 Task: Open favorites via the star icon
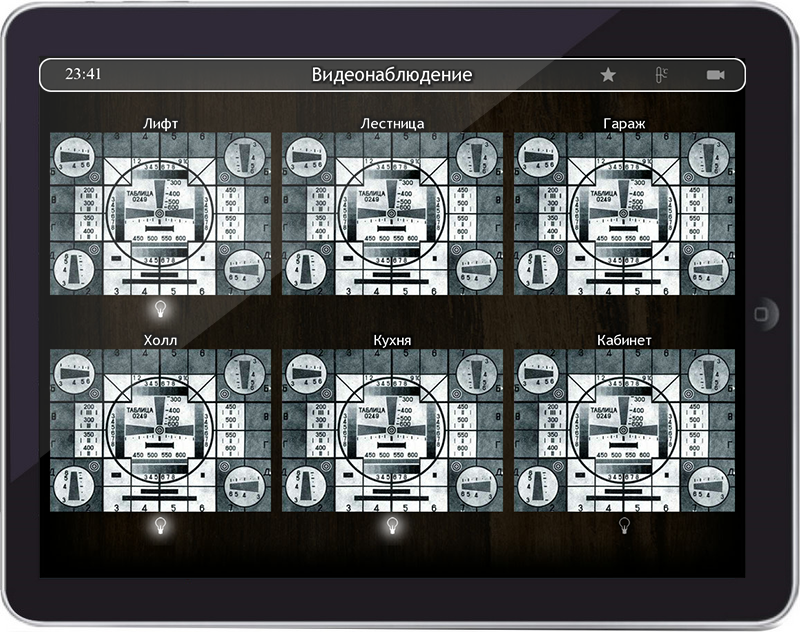click(x=608, y=75)
